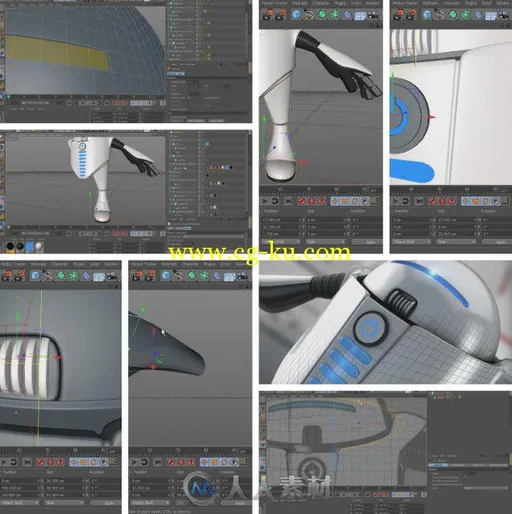Toggle Rotation key recording in robot leg view
The width and height of the screenshot is (512, 514).
click(x=355, y=201)
